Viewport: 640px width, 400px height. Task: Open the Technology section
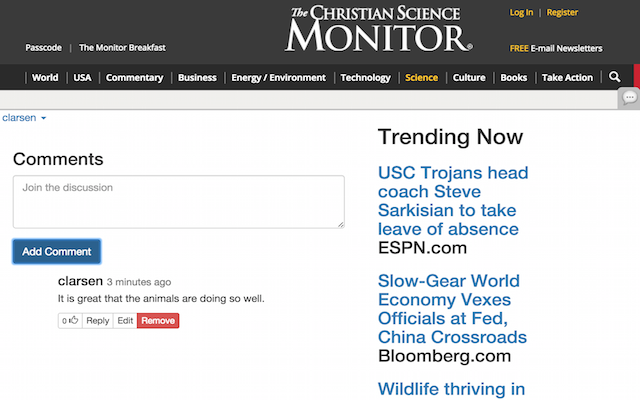tap(365, 77)
